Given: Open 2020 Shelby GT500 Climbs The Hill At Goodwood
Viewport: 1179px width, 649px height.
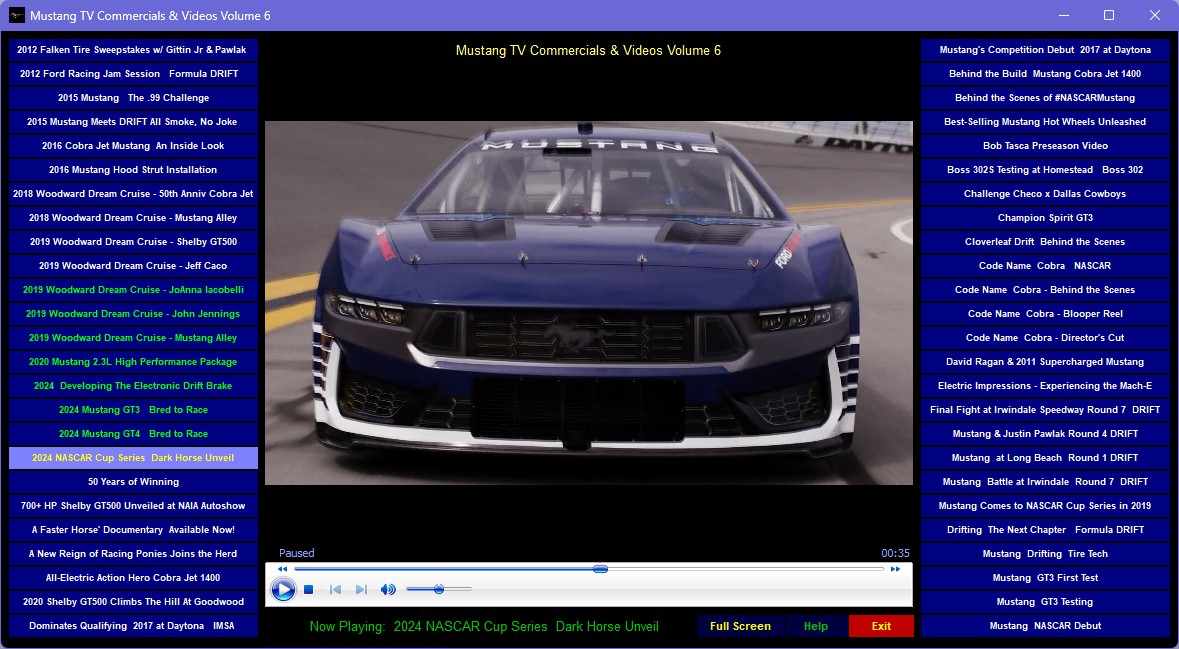Looking at the screenshot, I should coord(133,602).
